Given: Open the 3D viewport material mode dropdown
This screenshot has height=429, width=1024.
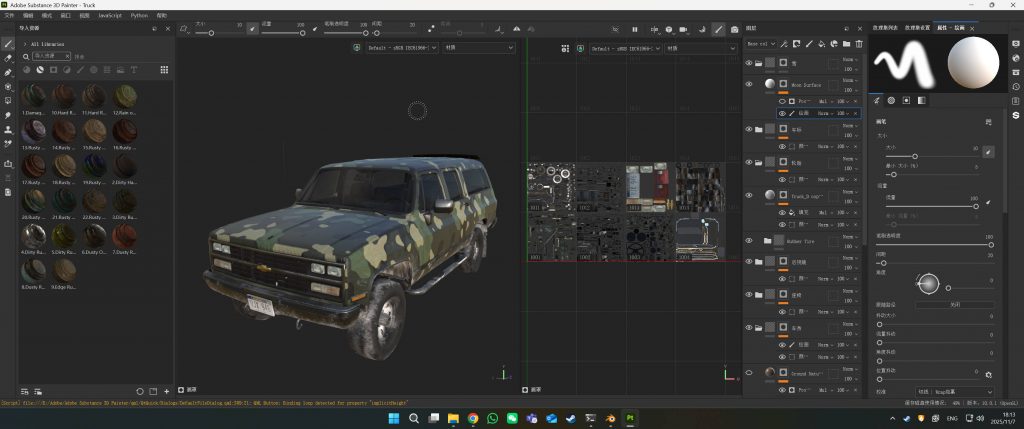Looking at the screenshot, I should [478, 47].
